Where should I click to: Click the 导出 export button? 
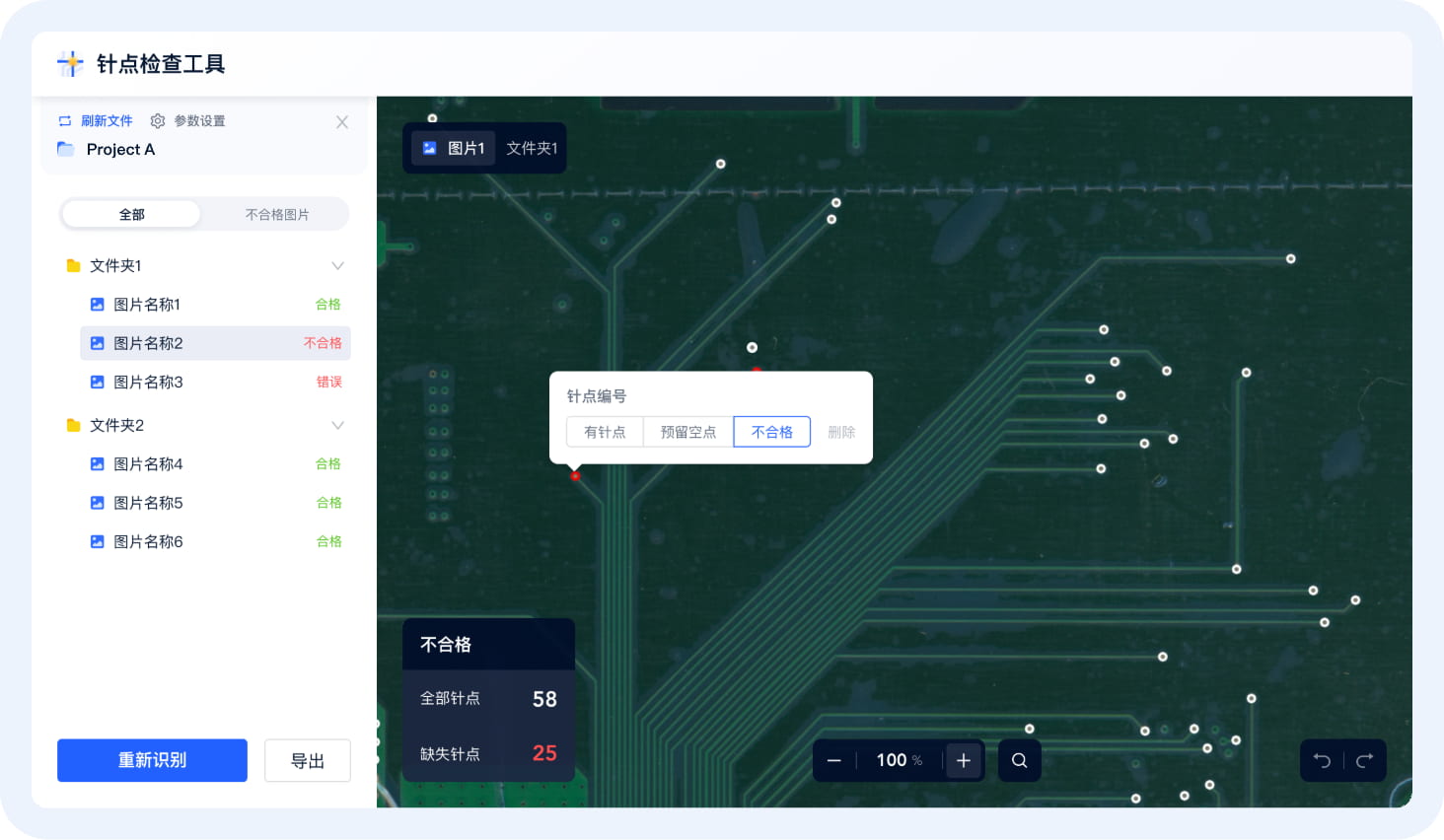[308, 760]
